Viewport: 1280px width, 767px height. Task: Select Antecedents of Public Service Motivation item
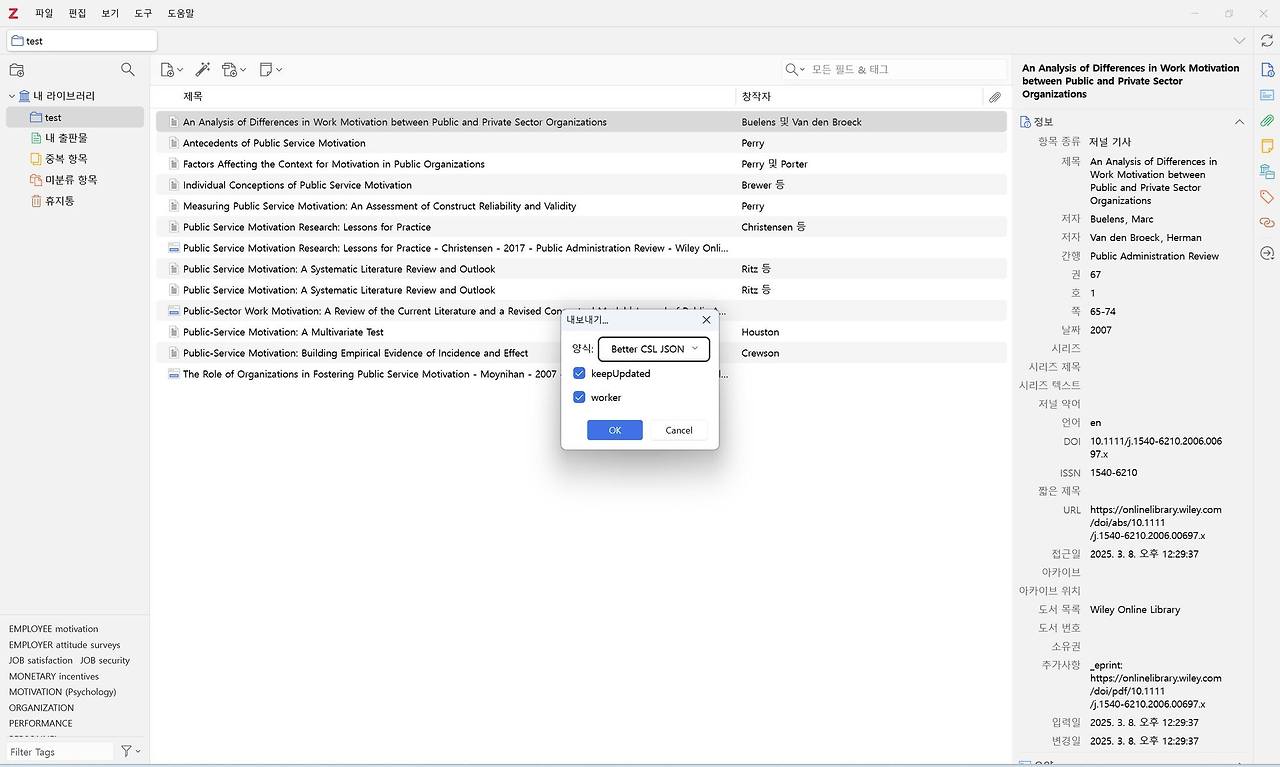[581, 143]
